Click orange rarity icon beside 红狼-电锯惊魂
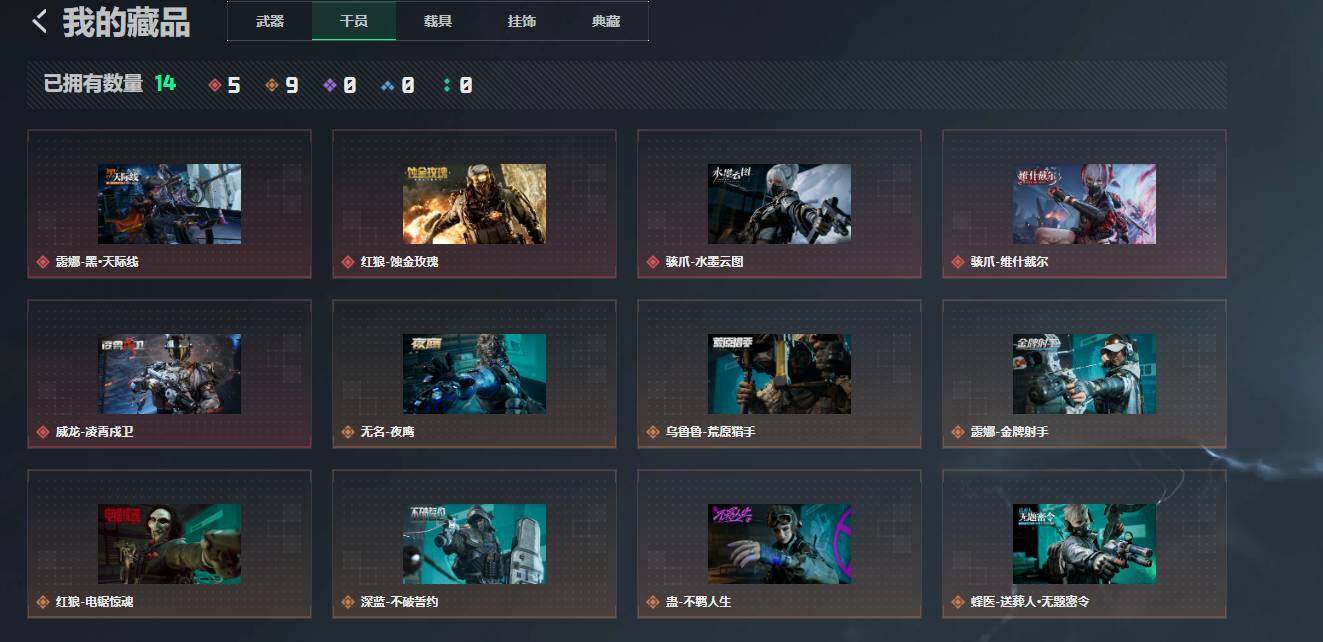1323x642 pixels. click(x=43, y=602)
